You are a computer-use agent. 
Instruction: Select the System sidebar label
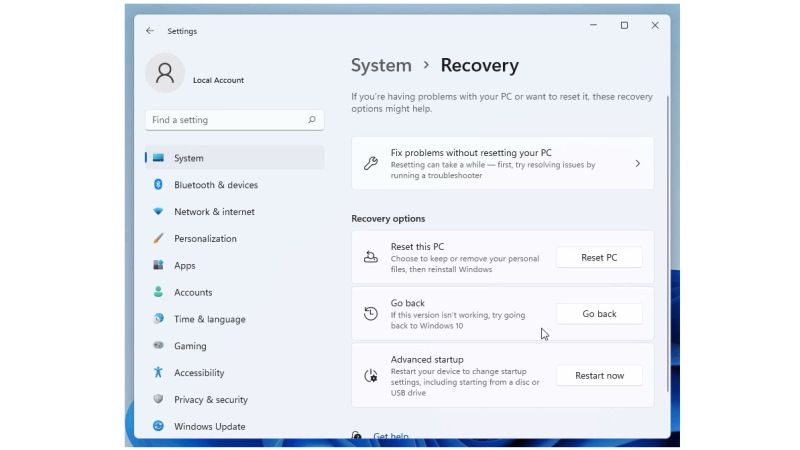(x=189, y=158)
